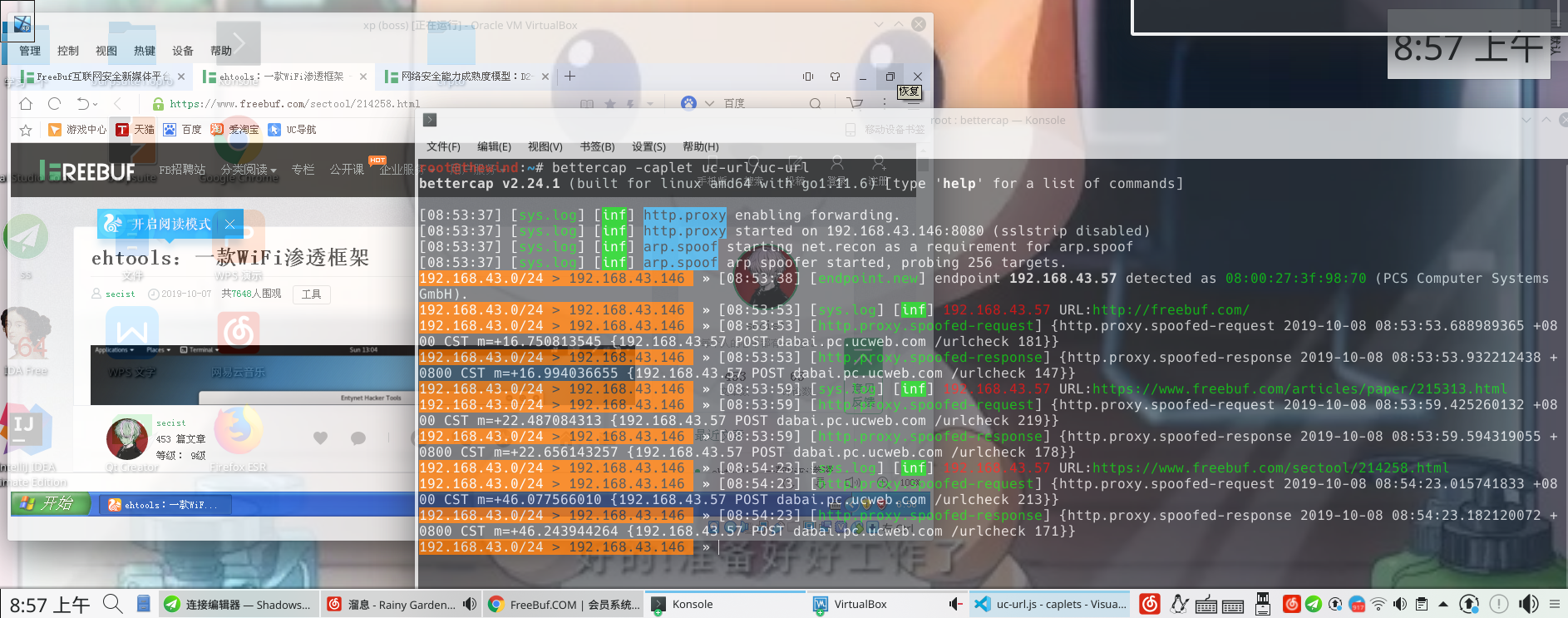1568x618 pixels.
Task: Click the Konsole new-tab arrow icon
Action: pyautogui.click(x=430, y=120)
